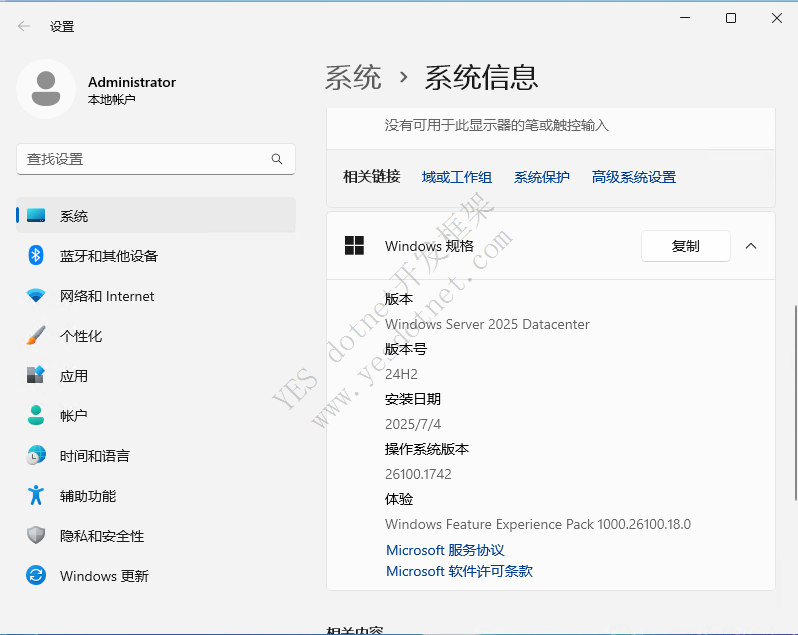Click the Windows Server 2025 Datacenter text
The height and width of the screenshot is (635, 798).
point(487,324)
